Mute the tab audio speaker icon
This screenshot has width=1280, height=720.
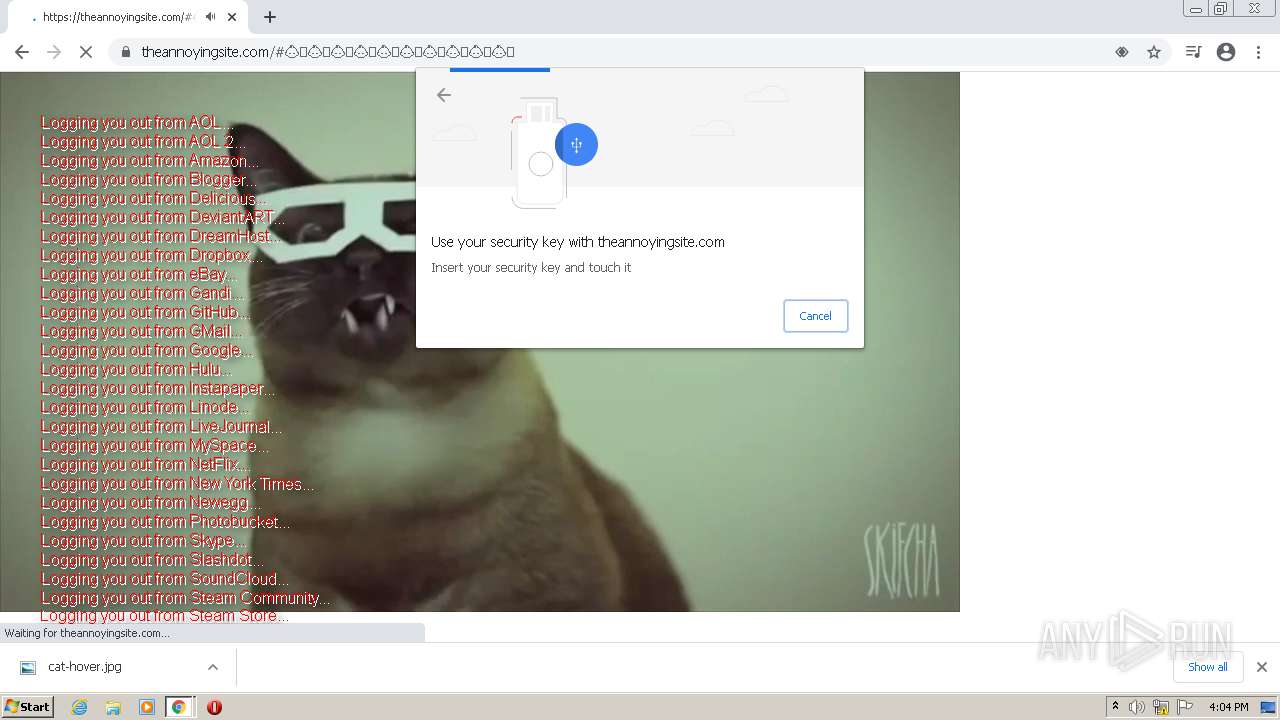coord(210,17)
